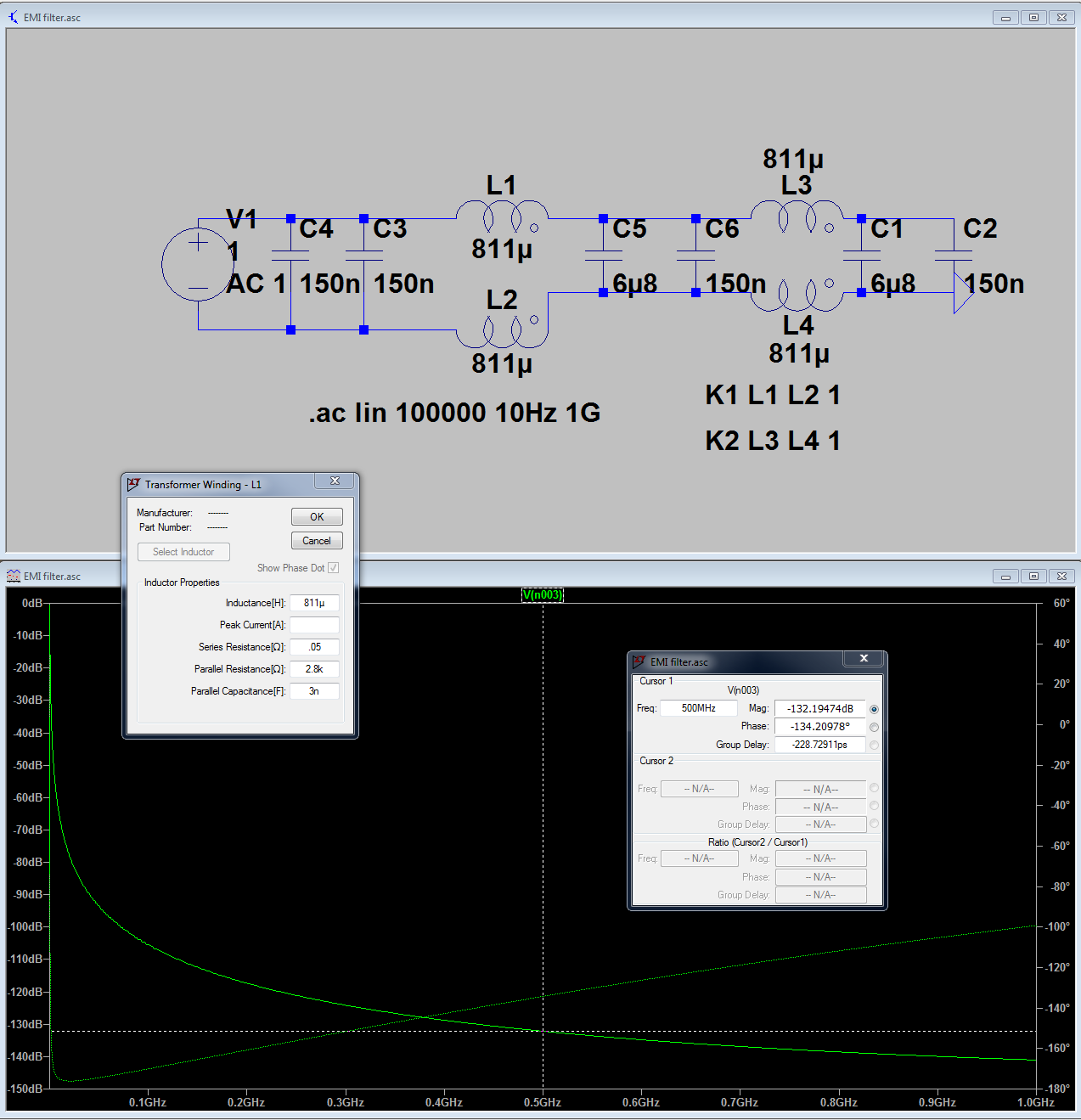Viewport: 1081px width, 1120px height.
Task: Click the K2 L3 L4 1 directive
Action: pos(773,441)
